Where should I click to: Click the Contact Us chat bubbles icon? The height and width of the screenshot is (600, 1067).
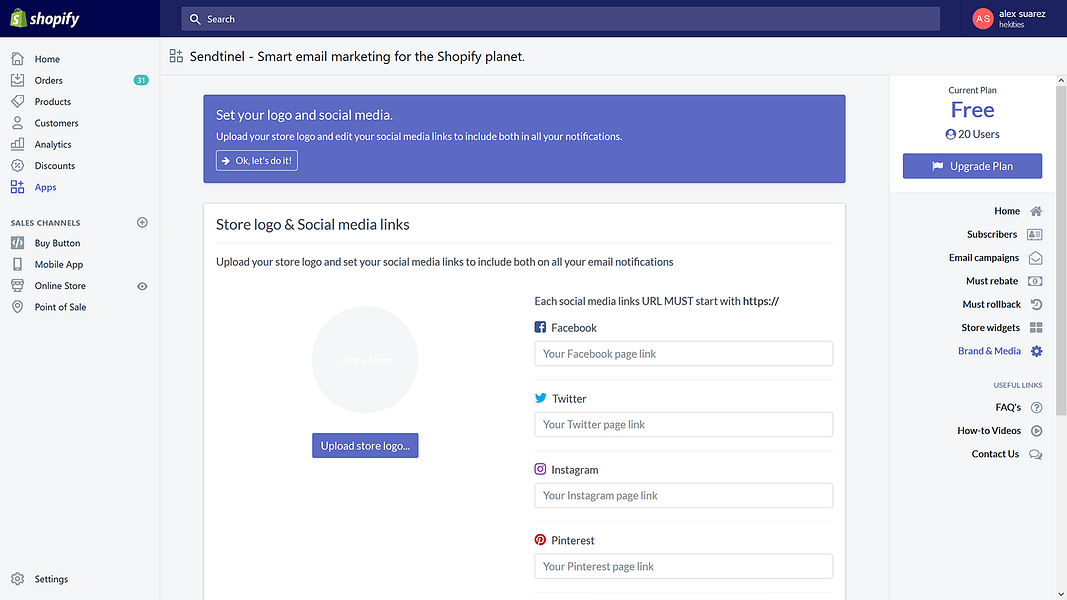pos(1035,454)
